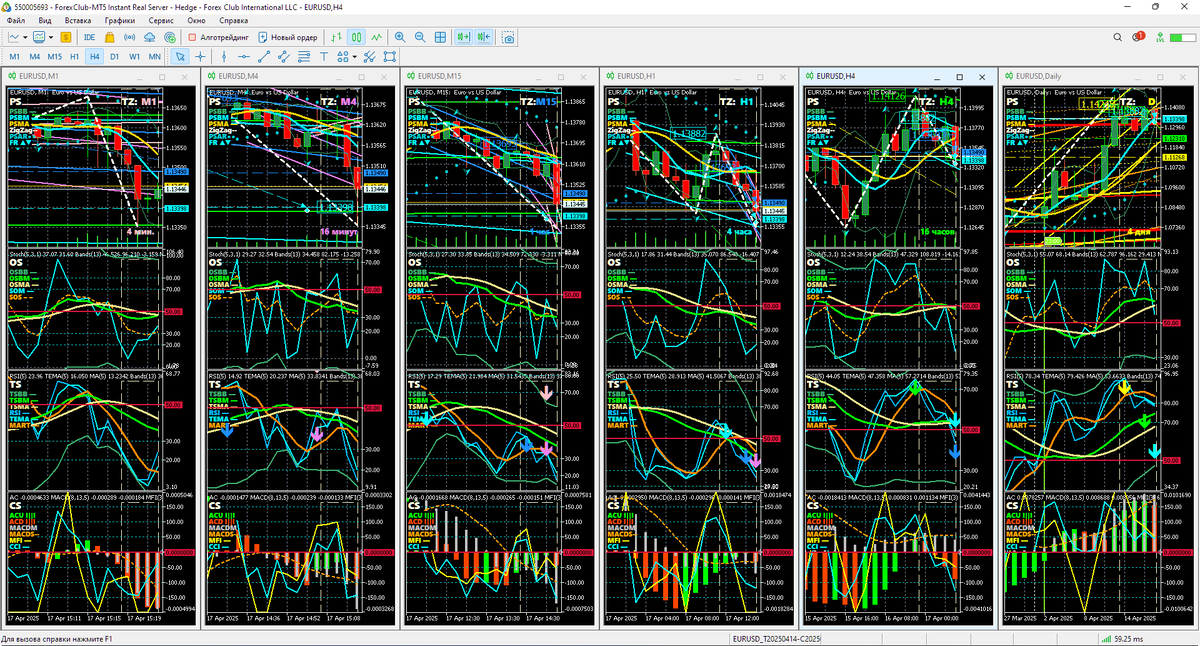Open the Вид menu
Image resolution: width=1200 pixels, height=646 pixels.
click(45, 20)
